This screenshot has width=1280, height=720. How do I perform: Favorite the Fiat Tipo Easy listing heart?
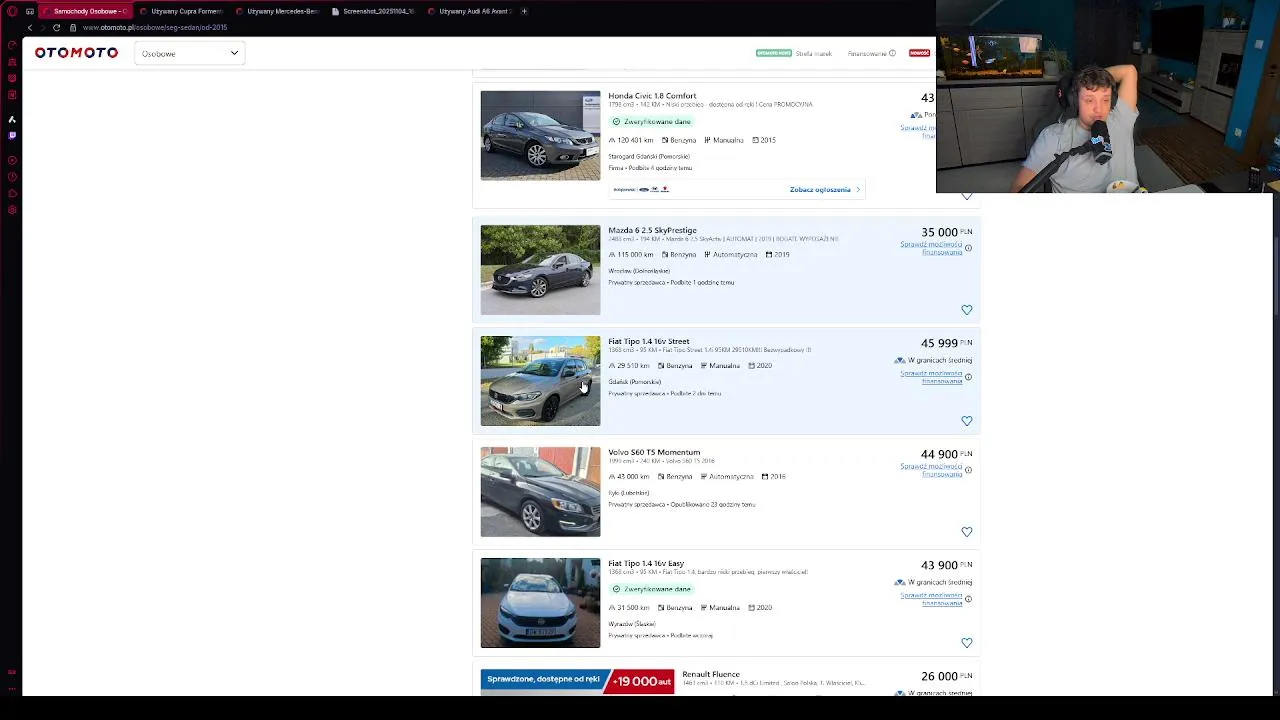pyautogui.click(x=967, y=643)
